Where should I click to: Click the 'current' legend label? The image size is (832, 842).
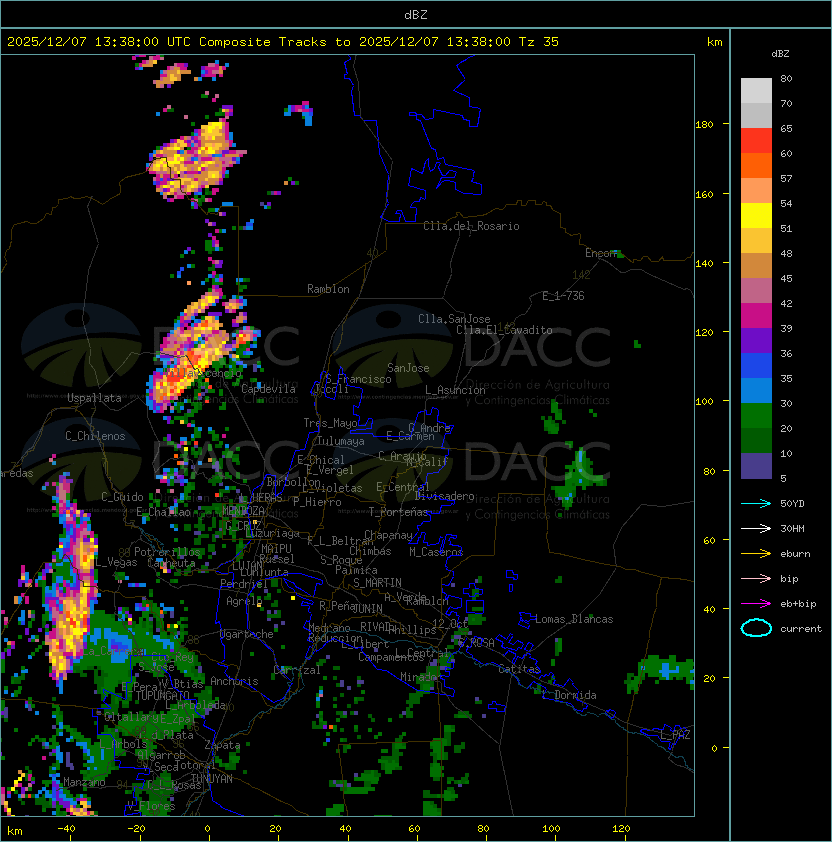point(801,629)
